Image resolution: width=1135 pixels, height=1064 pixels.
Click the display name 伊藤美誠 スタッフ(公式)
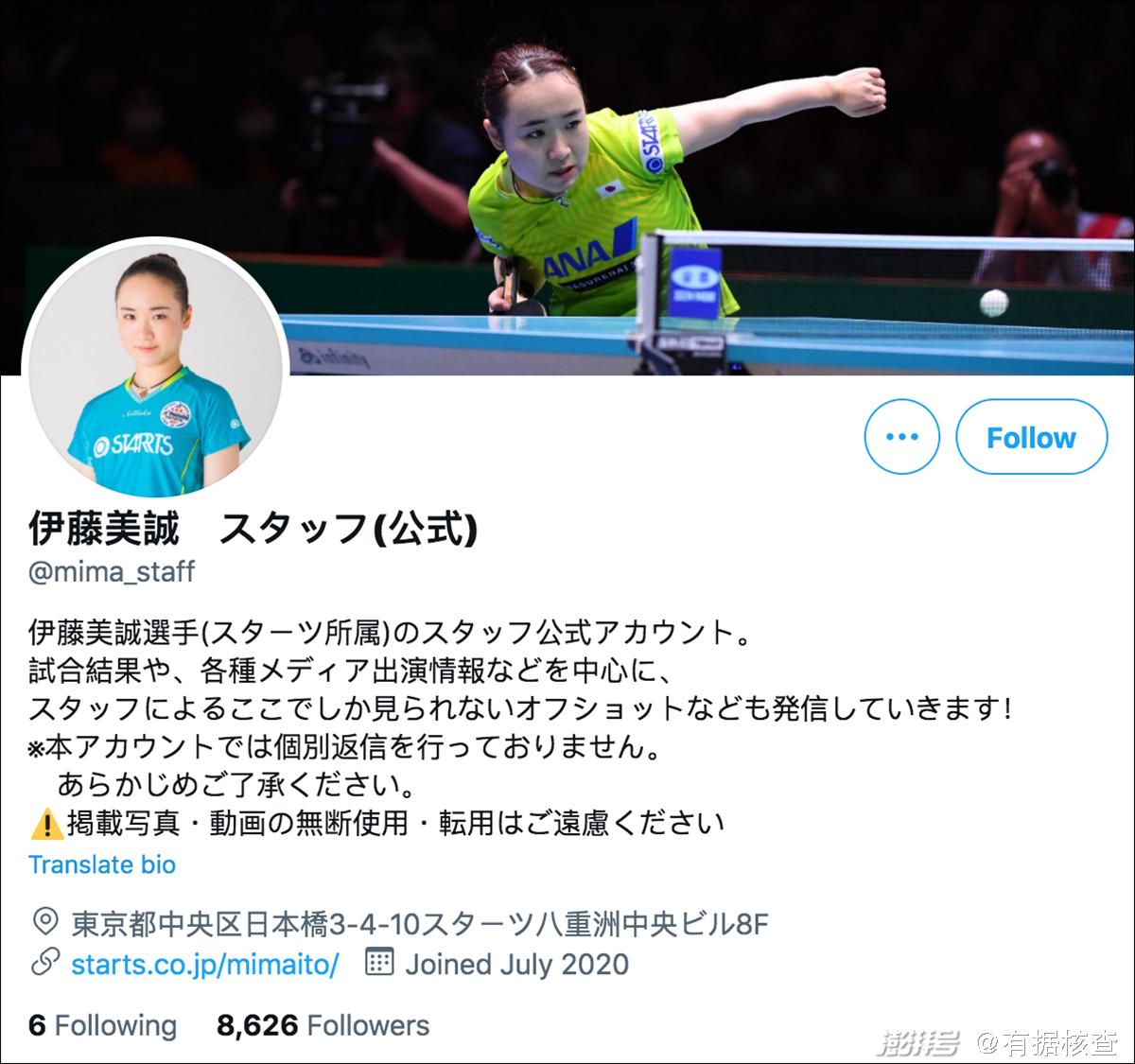click(x=253, y=530)
